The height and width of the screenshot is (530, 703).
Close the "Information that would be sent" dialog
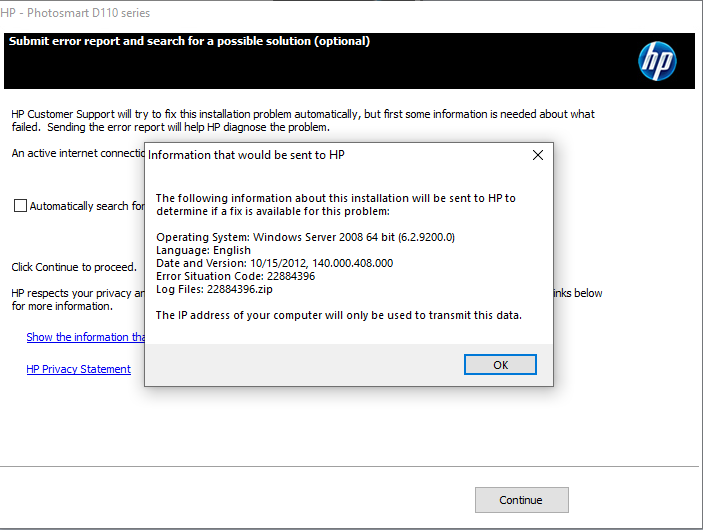[537, 155]
